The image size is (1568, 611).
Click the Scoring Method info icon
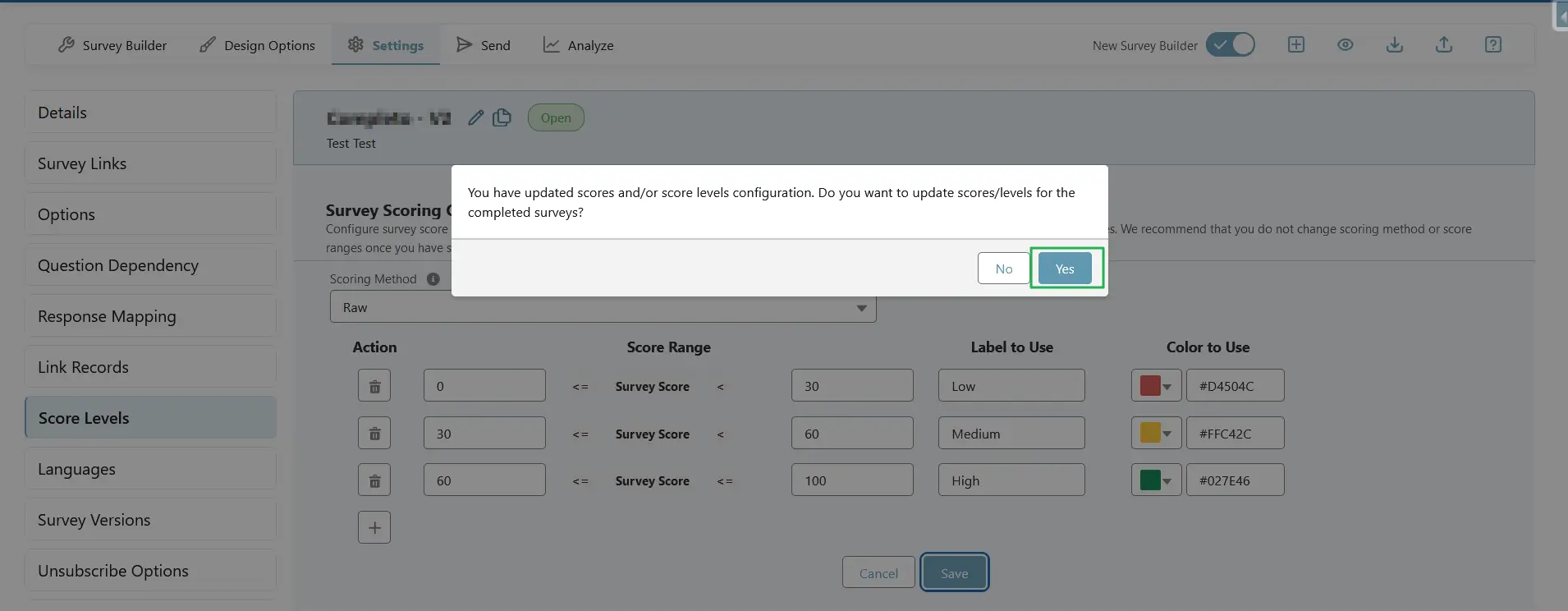click(433, 279)
